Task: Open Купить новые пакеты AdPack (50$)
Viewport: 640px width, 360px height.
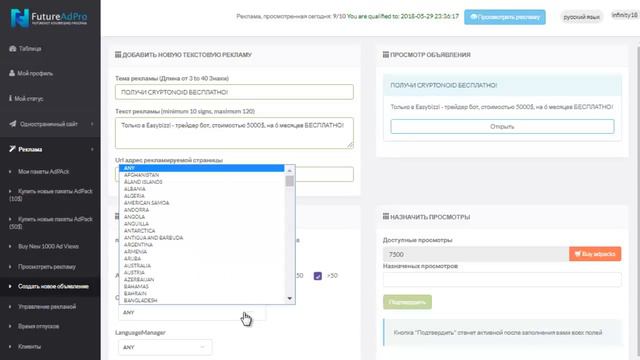Action: [x=51, y=222]
